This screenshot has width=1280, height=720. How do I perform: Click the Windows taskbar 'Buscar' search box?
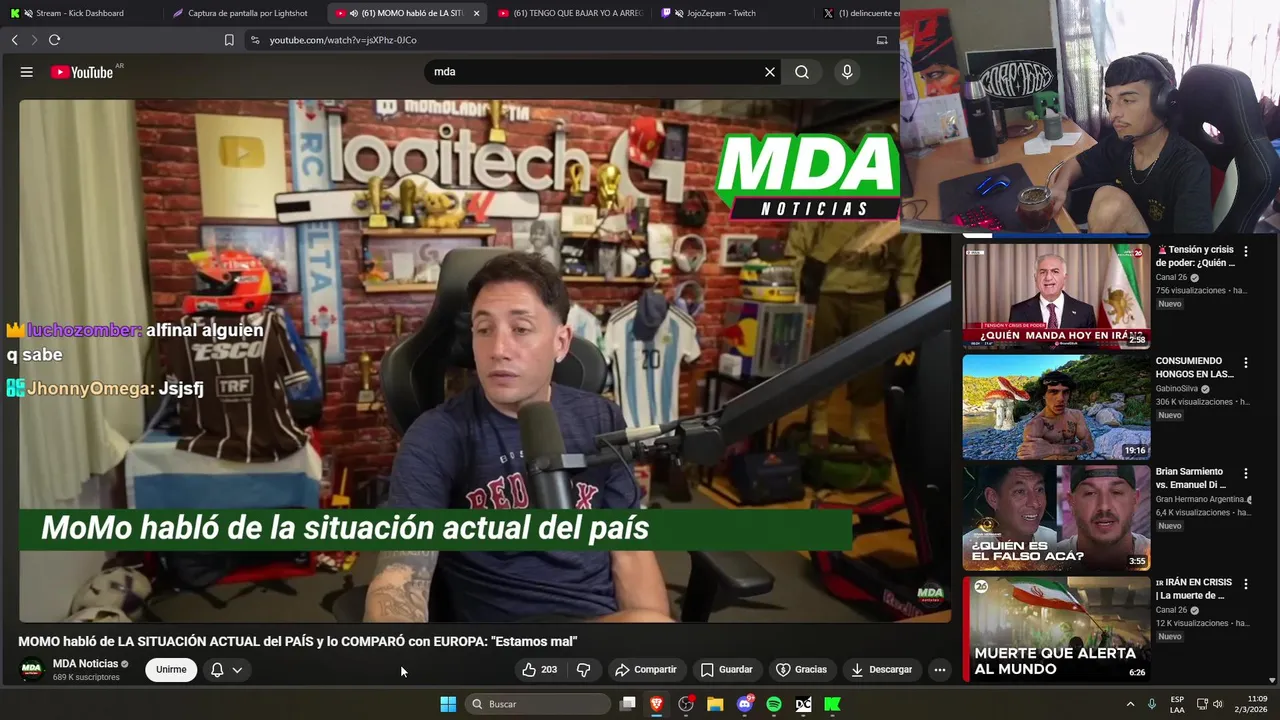click(x=540, y=704)
